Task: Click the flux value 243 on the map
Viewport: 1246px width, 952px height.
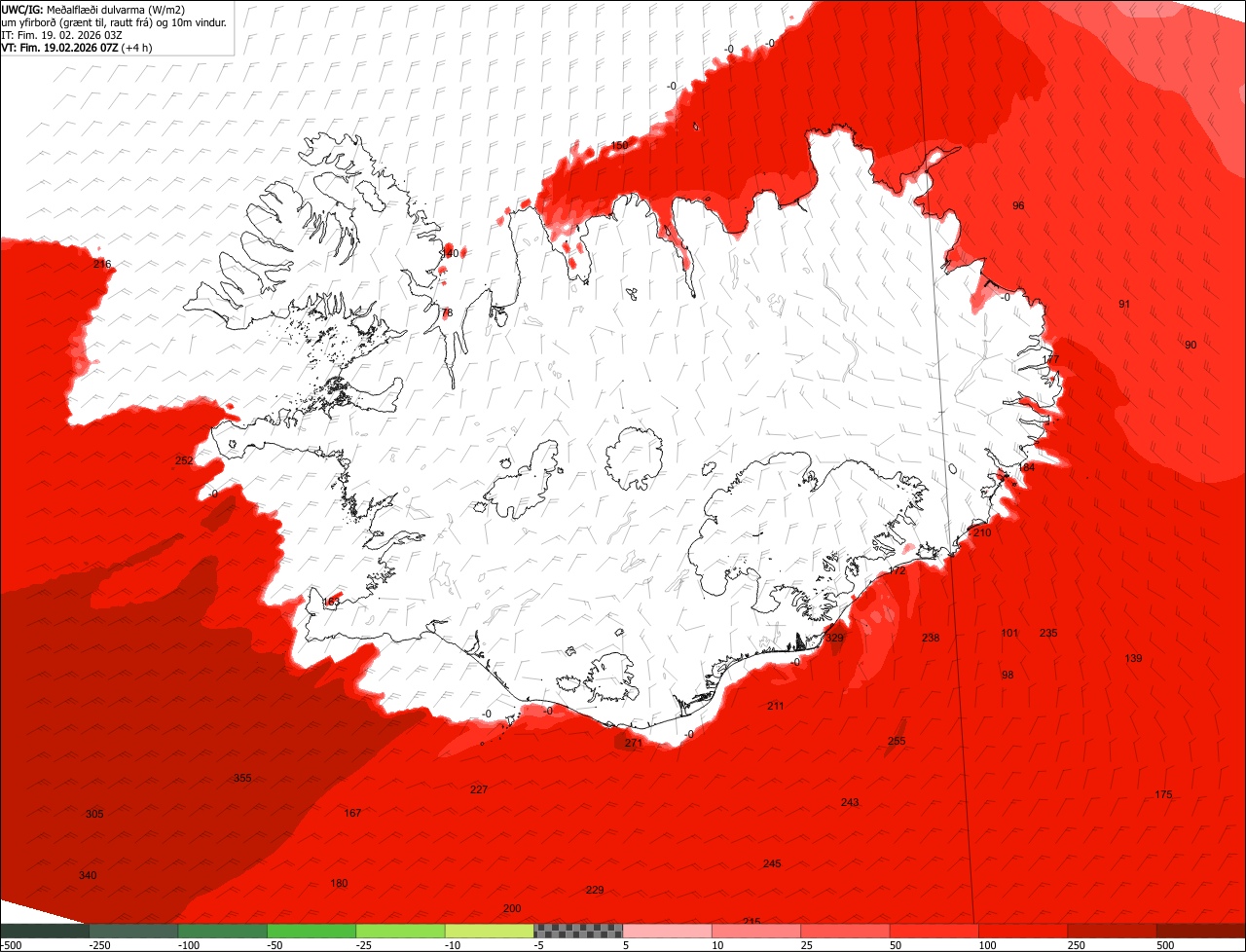Action: 850,802
